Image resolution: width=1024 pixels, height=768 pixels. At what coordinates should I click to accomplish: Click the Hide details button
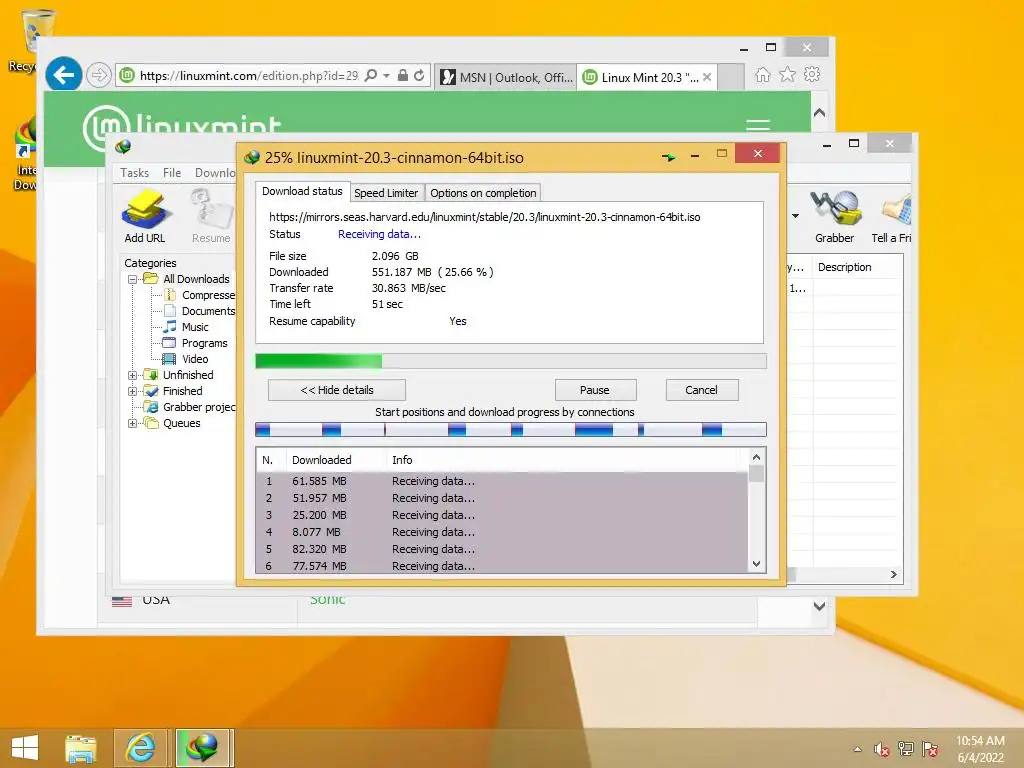click(x=337, y=390)
